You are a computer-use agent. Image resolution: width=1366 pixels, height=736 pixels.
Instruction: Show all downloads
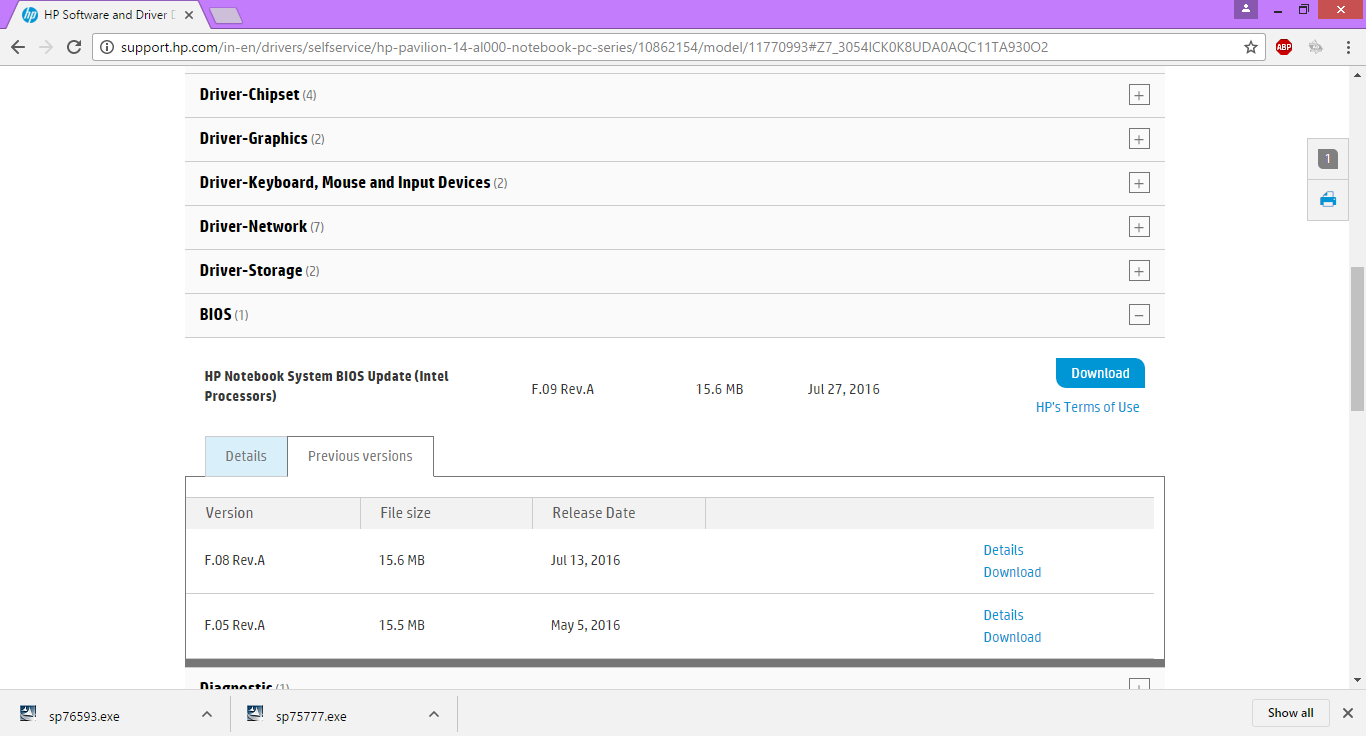[x=1291, y=713]
